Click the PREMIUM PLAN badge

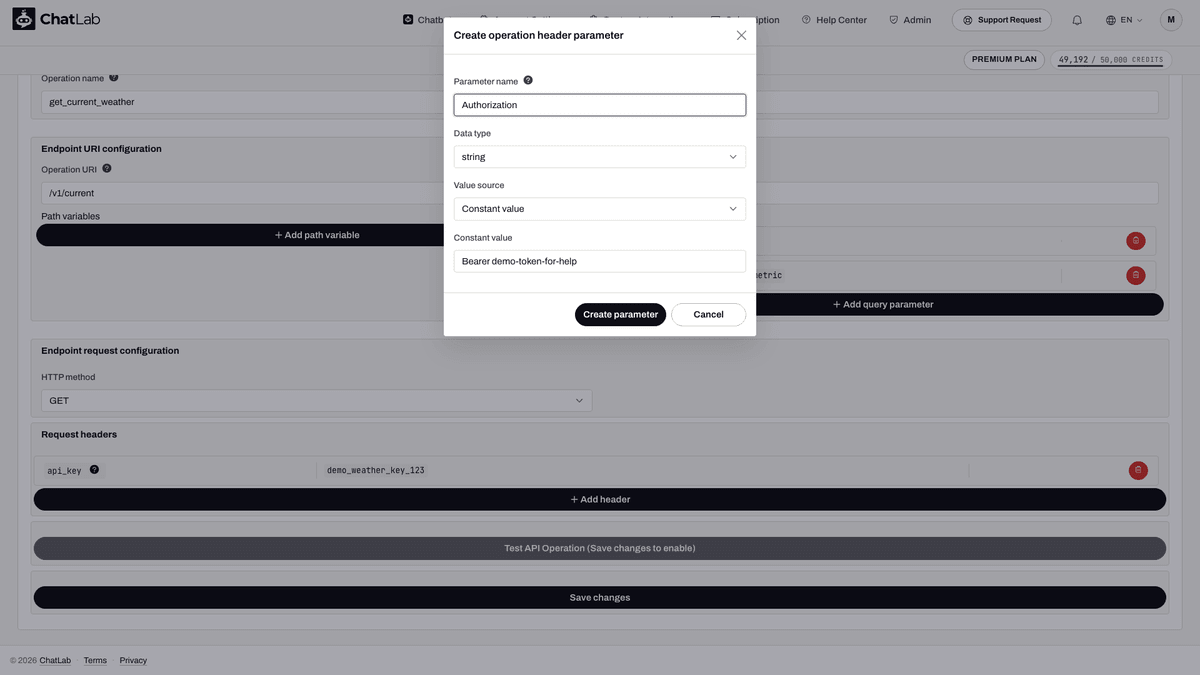tap(1004, 59)
